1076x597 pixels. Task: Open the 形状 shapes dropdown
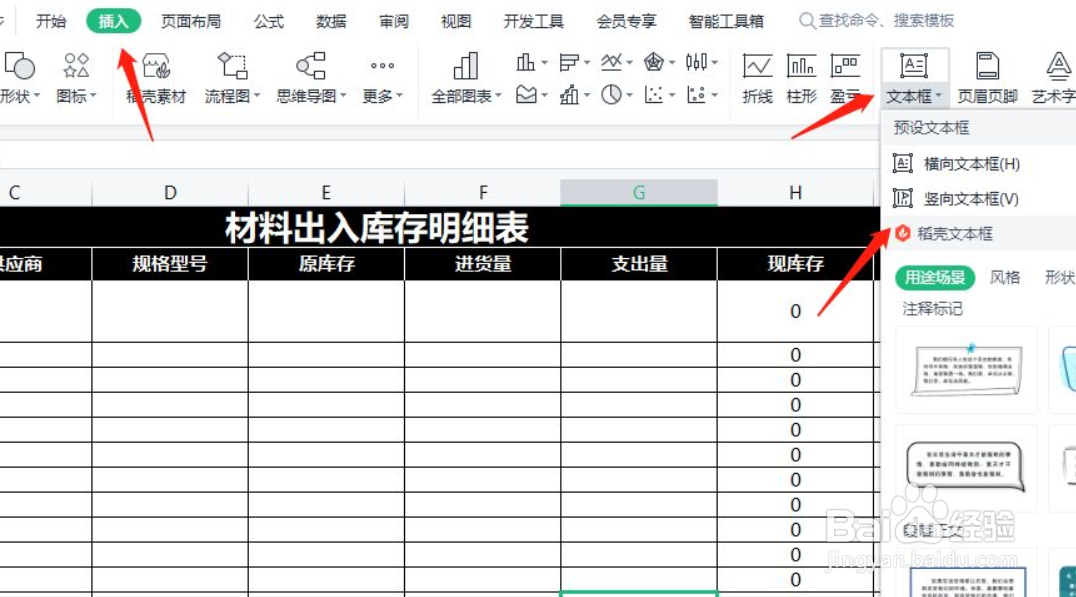[x=20, y=77]
